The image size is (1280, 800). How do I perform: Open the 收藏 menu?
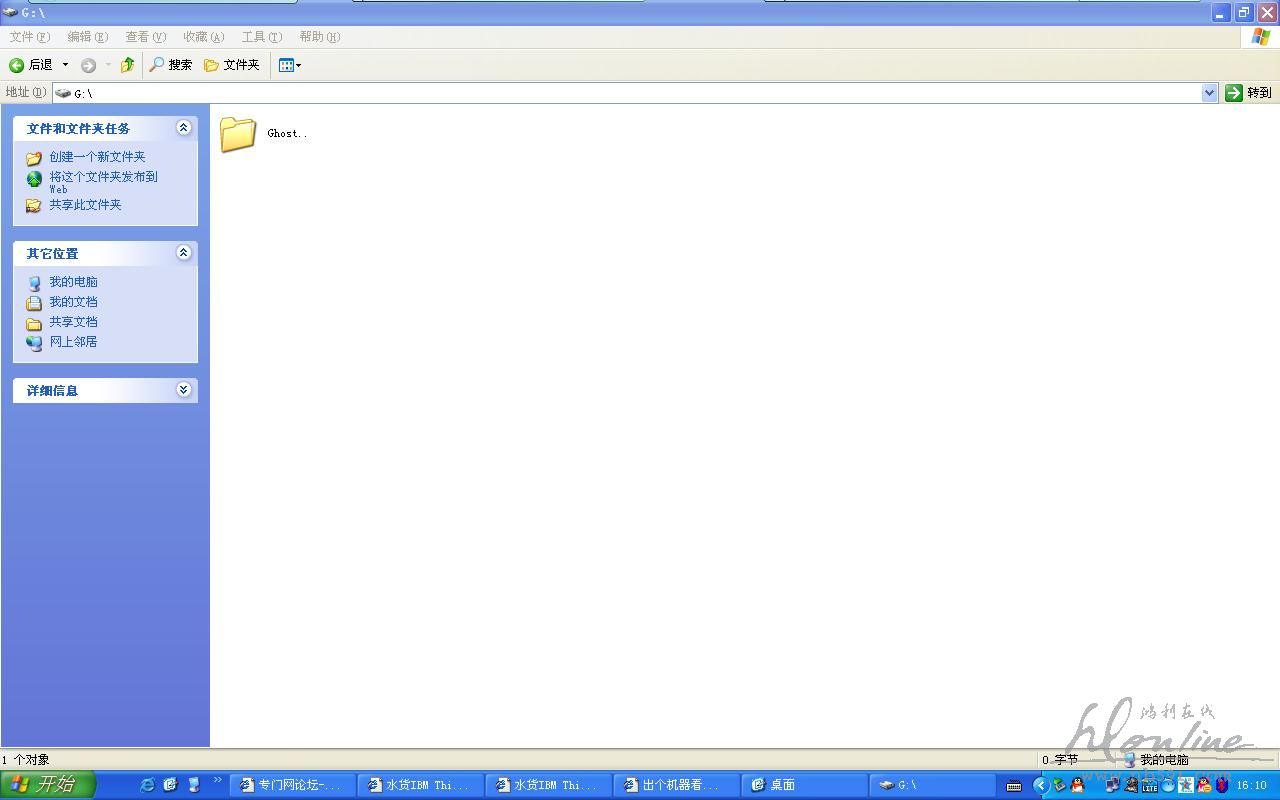pyautogui.click(x=203, y=37)
